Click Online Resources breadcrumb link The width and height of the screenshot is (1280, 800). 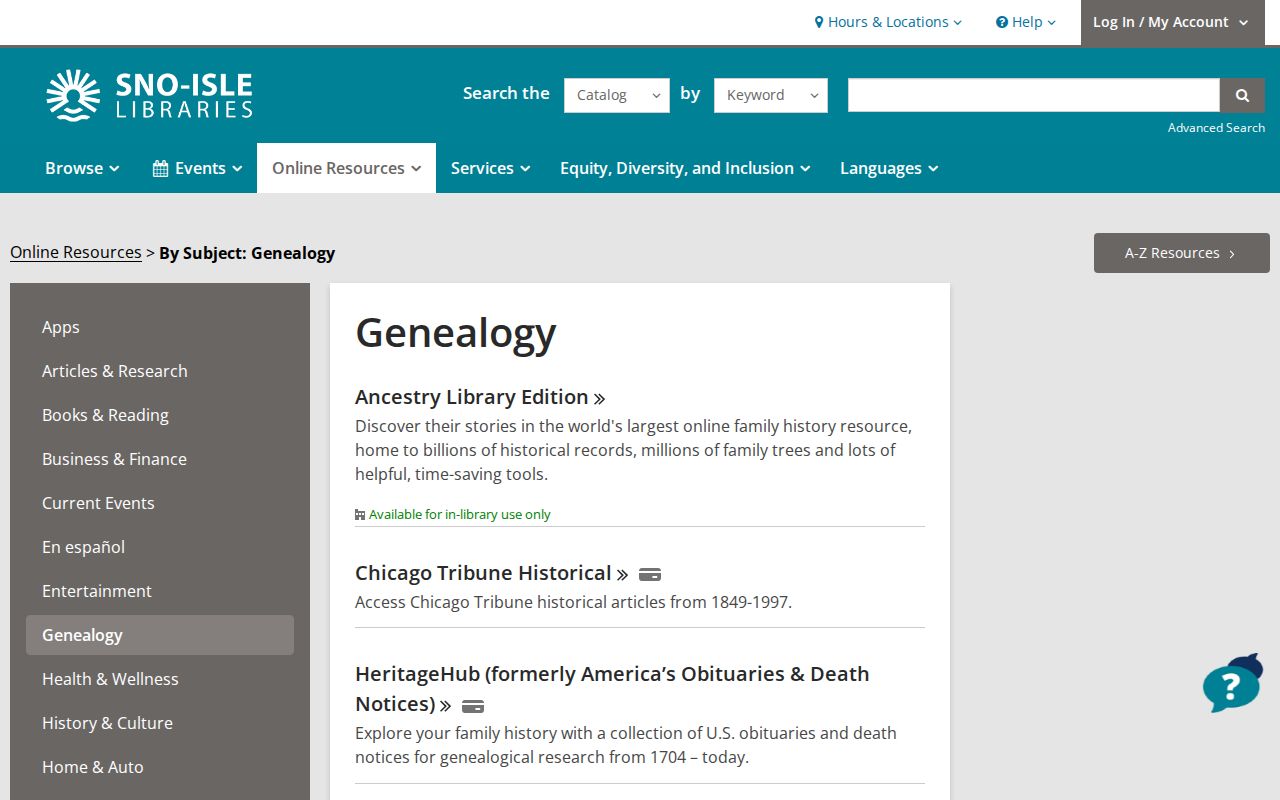76,252
